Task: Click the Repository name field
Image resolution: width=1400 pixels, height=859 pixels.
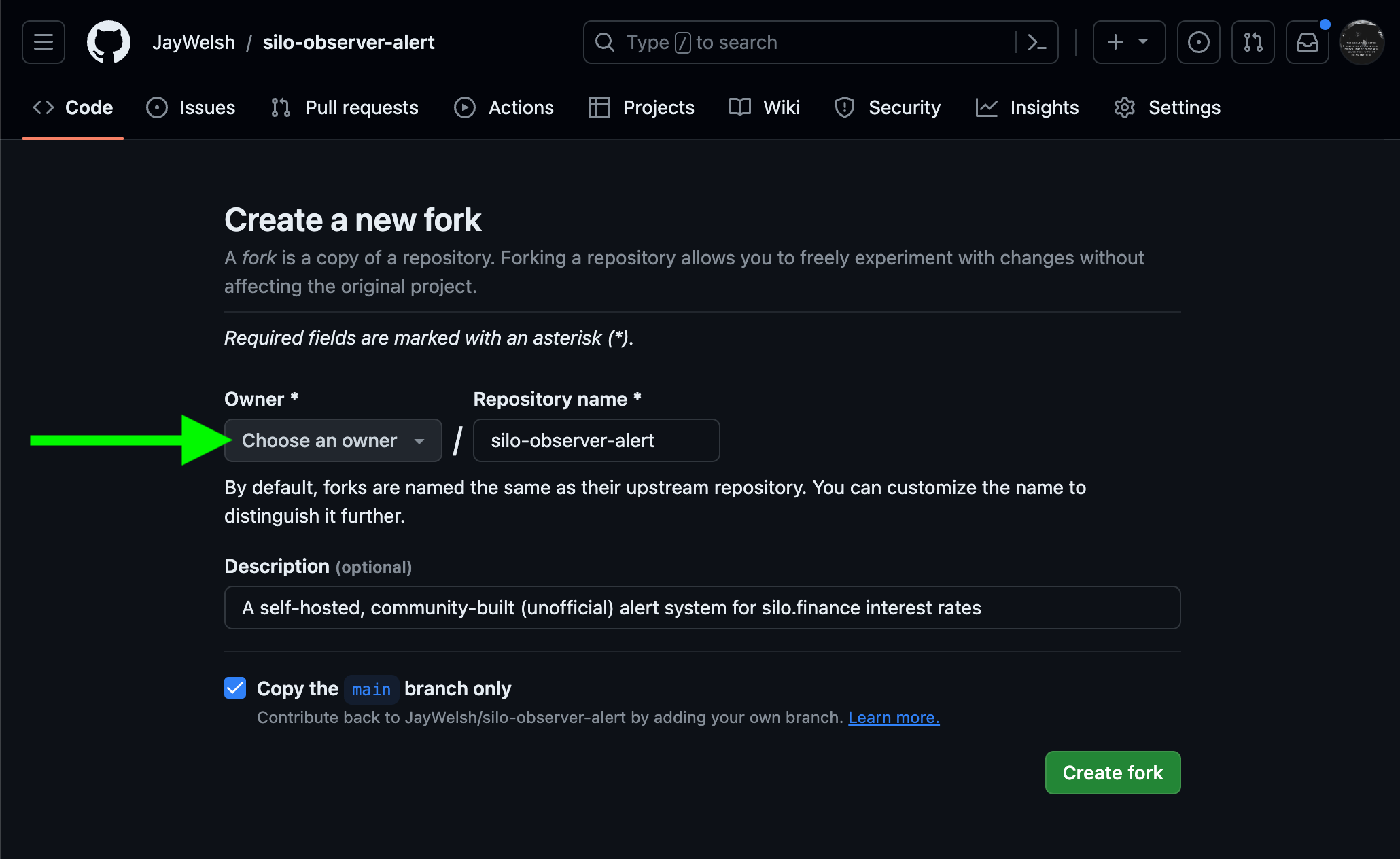Action: (597, 440)
